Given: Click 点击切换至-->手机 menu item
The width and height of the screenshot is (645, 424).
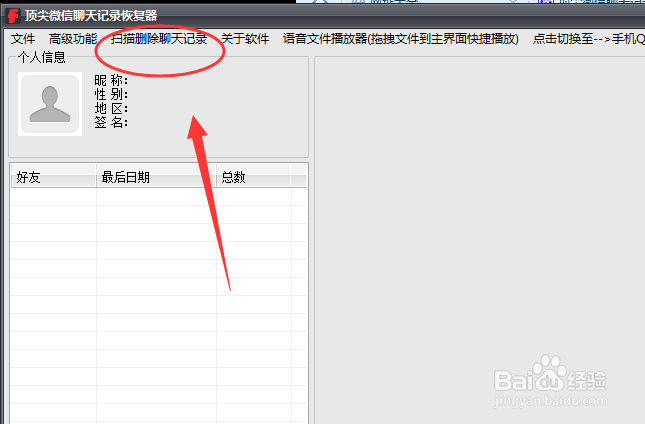Looking at the screenshot, I should pyautogui.click(x=588, y=39).
